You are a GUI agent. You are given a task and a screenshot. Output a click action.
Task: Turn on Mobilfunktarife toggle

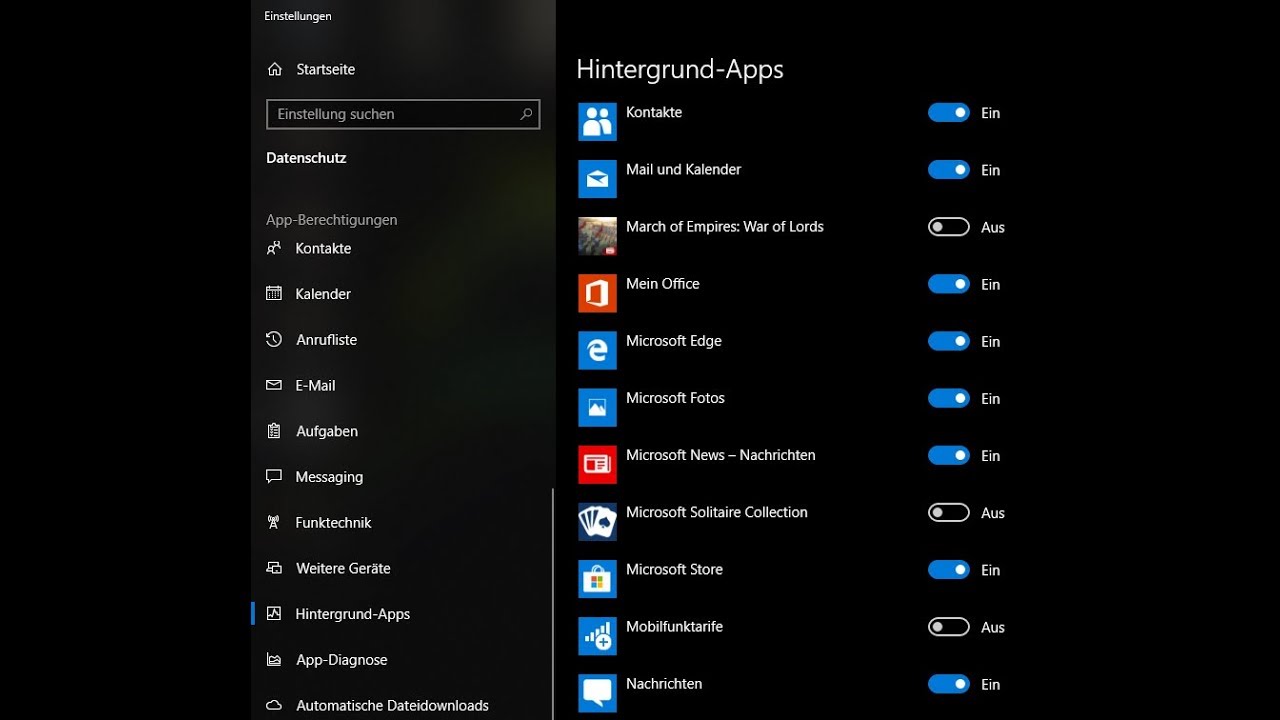tap(949, 627)
